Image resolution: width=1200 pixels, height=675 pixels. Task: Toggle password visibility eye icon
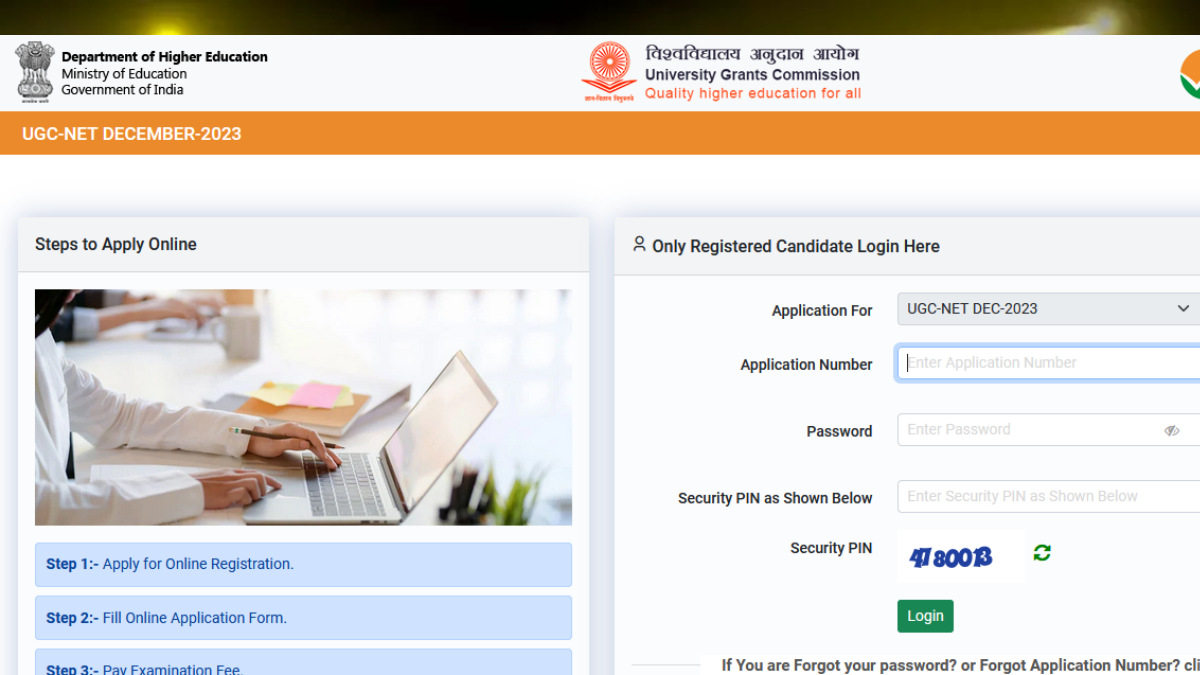coord(1172,431)
